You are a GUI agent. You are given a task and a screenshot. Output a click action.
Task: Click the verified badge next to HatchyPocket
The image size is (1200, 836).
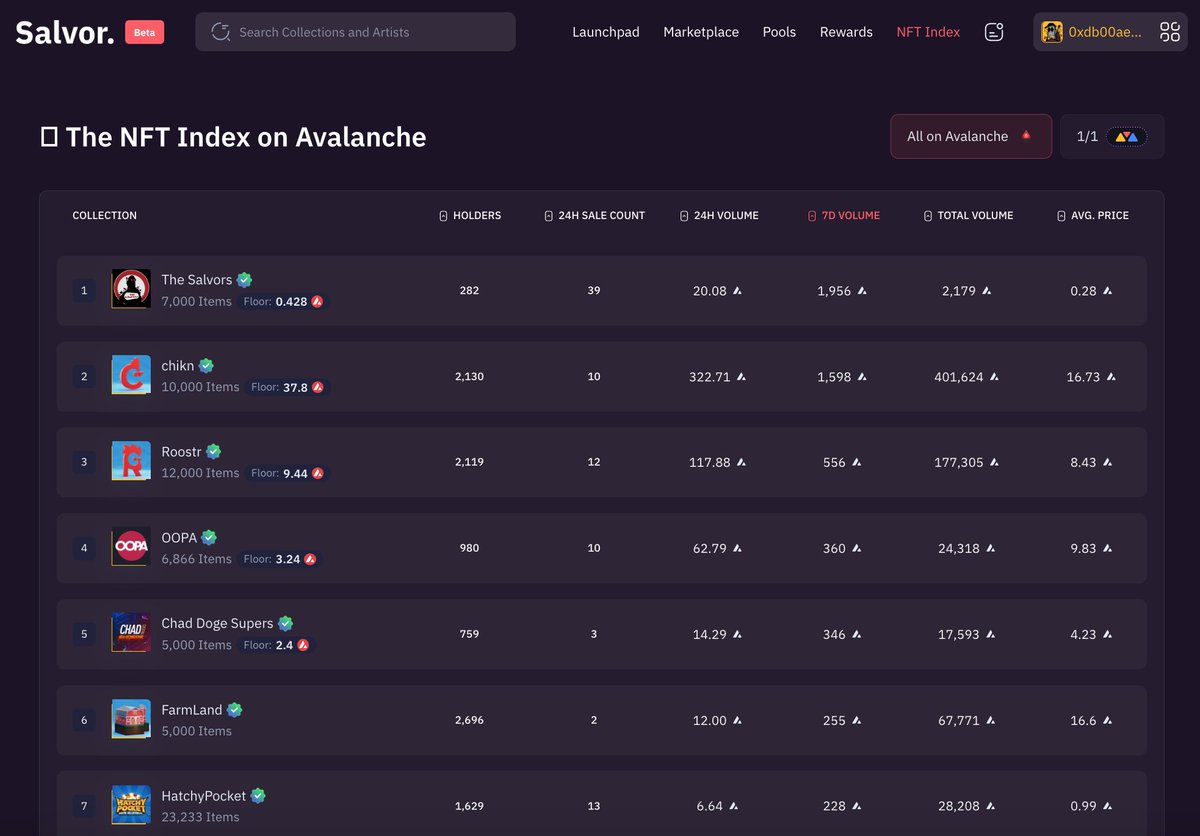(258, 796)
